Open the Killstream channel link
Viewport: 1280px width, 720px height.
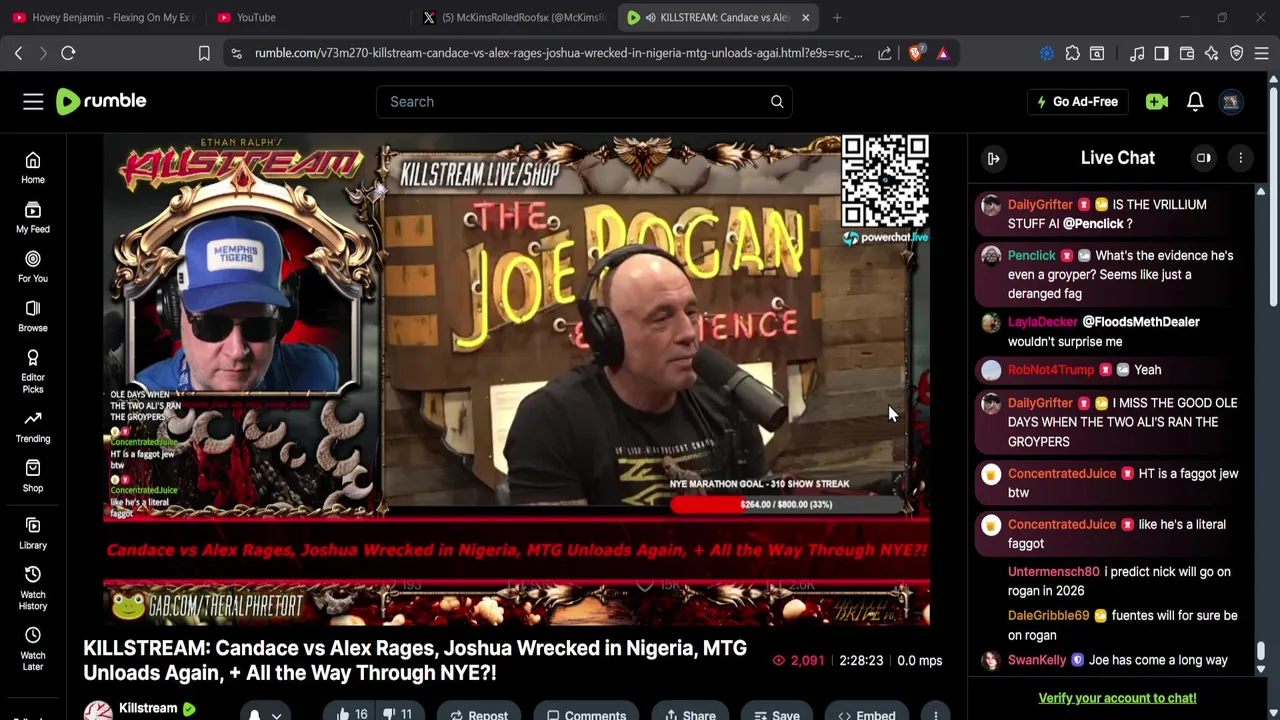(148, 708)
